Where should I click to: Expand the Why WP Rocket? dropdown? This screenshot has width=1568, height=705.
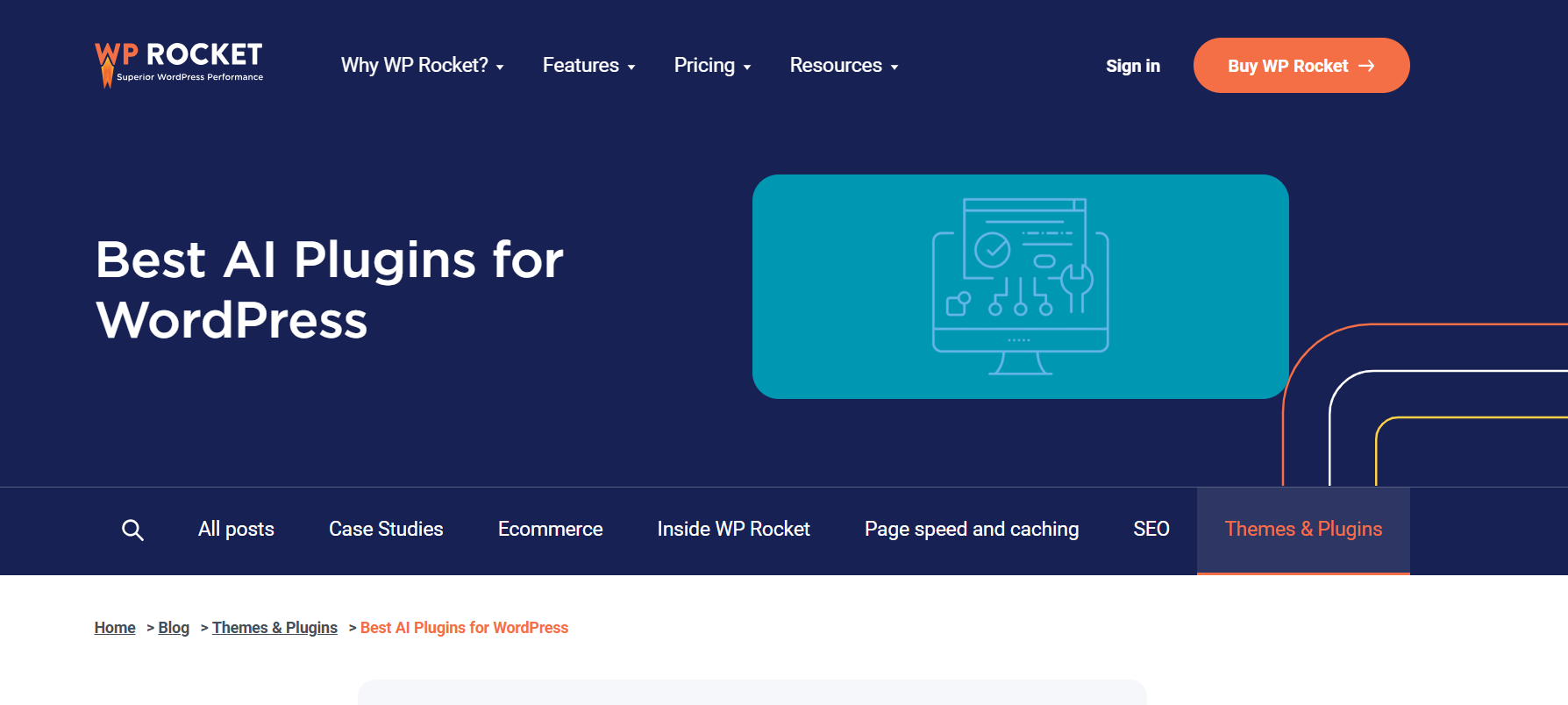pyautogui.click(x=422, y=66)
